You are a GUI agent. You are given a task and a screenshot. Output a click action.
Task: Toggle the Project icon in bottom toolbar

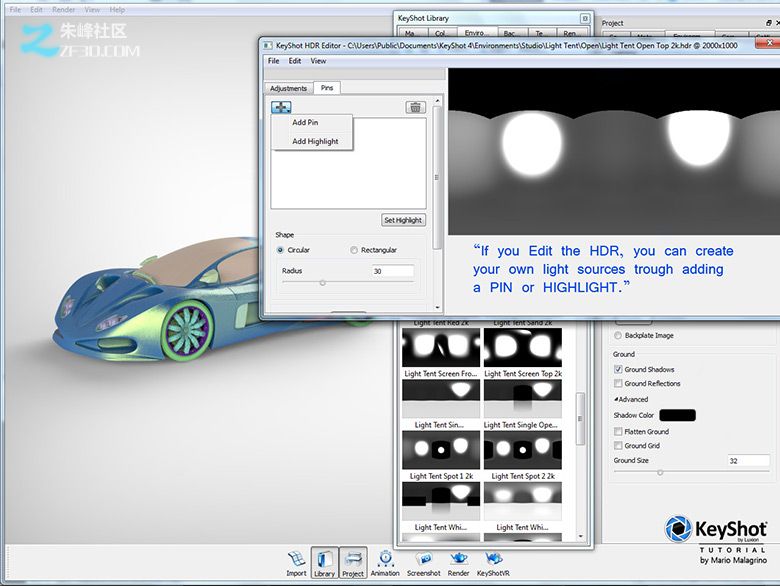point(353,563)
